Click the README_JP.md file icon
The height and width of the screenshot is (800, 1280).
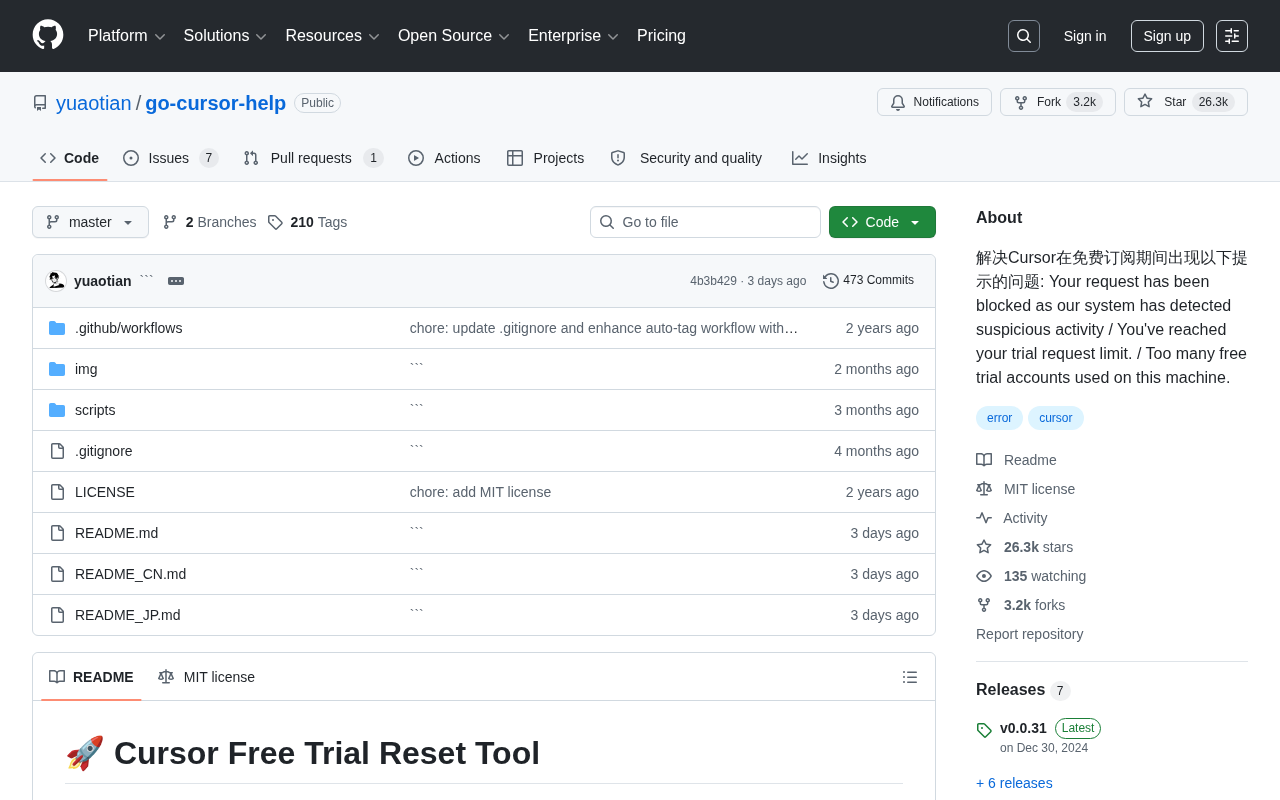57,615
